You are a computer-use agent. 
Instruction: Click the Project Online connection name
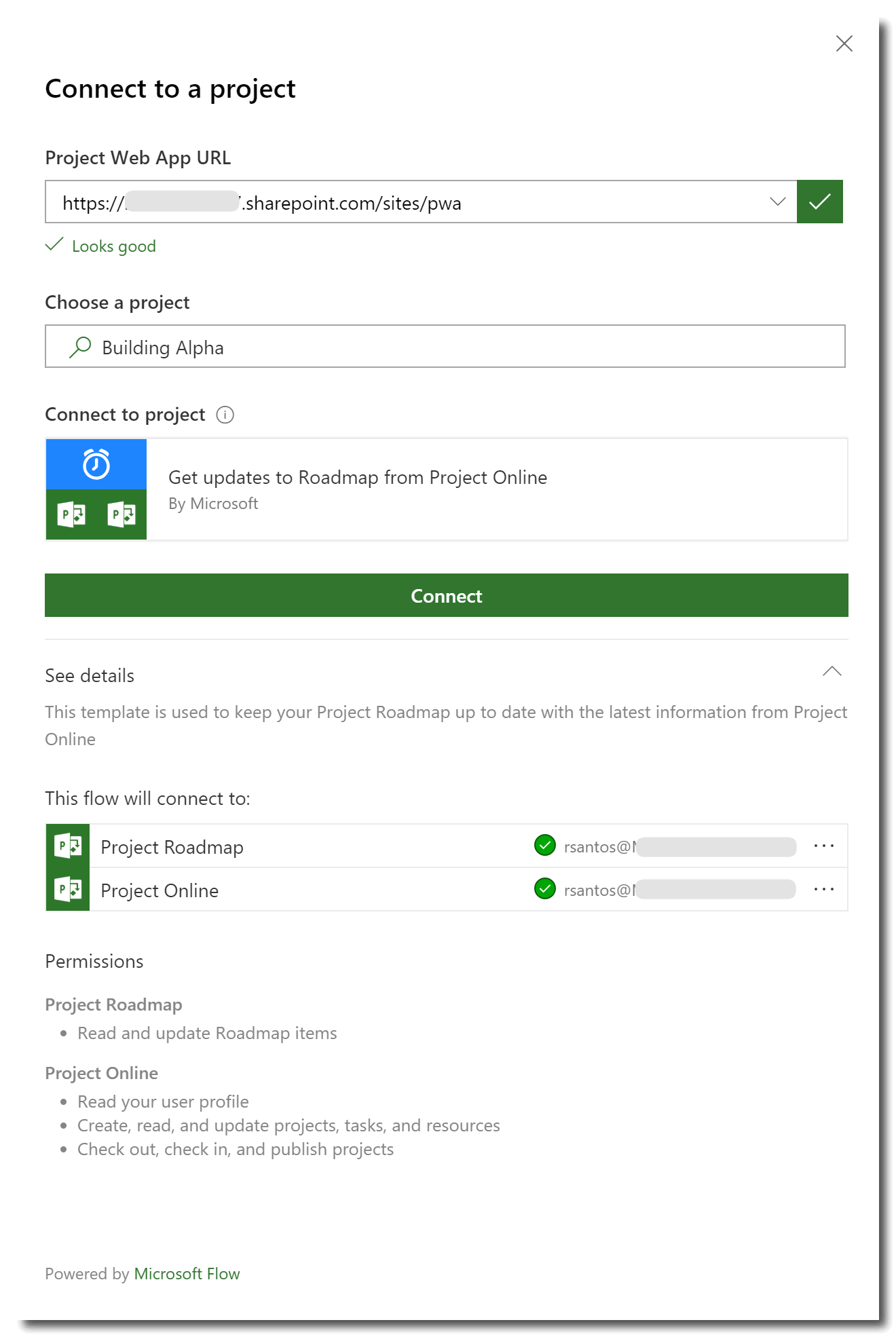pyautogui.click(x=160, y=890)
